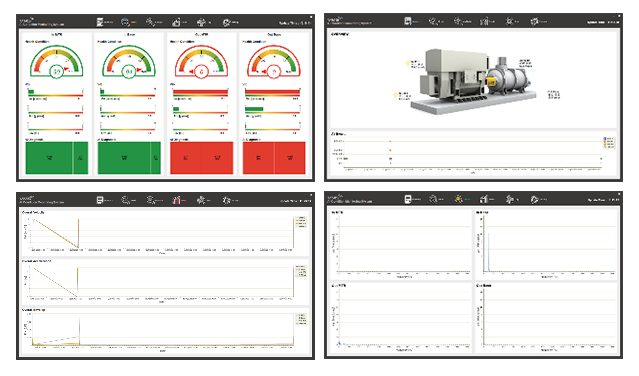Click first green health gauge dial
This screenshot has height=376, width=639.
click(56, 61)
